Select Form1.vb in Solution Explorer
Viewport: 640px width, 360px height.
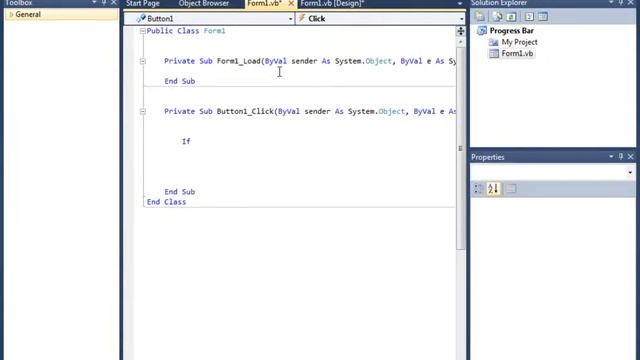(x=517, y=53)
